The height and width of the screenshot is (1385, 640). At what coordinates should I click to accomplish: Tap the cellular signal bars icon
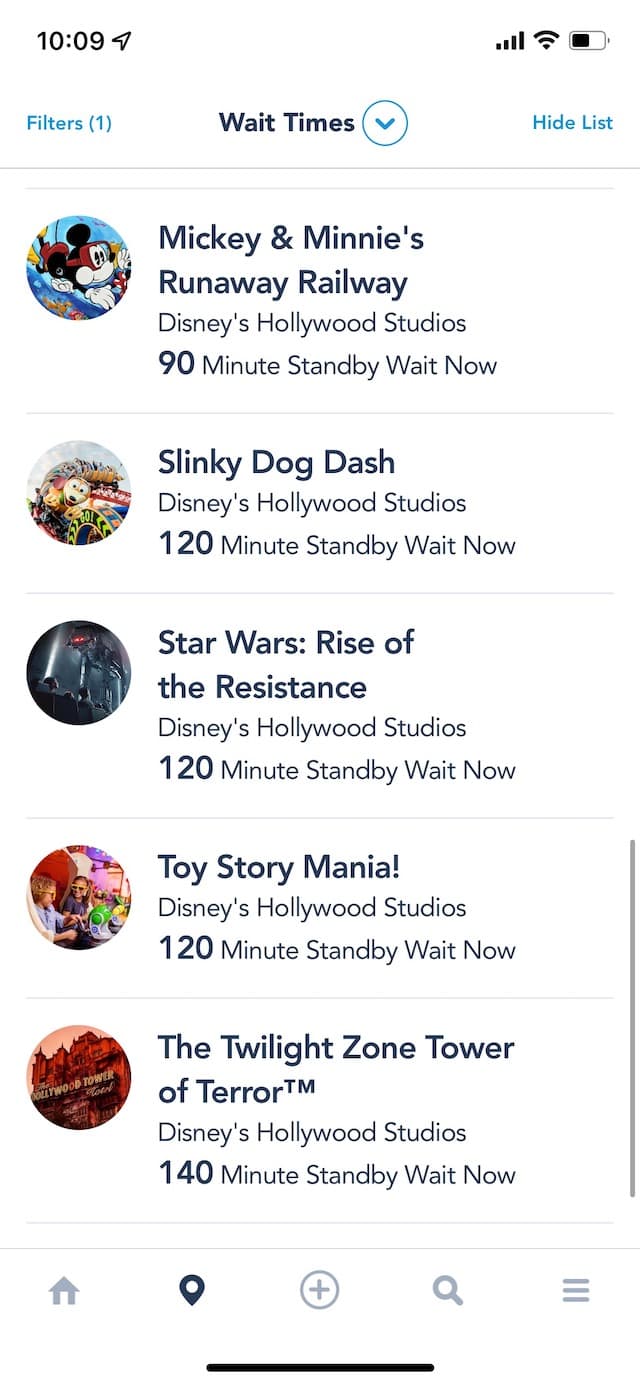pos(510,42)
